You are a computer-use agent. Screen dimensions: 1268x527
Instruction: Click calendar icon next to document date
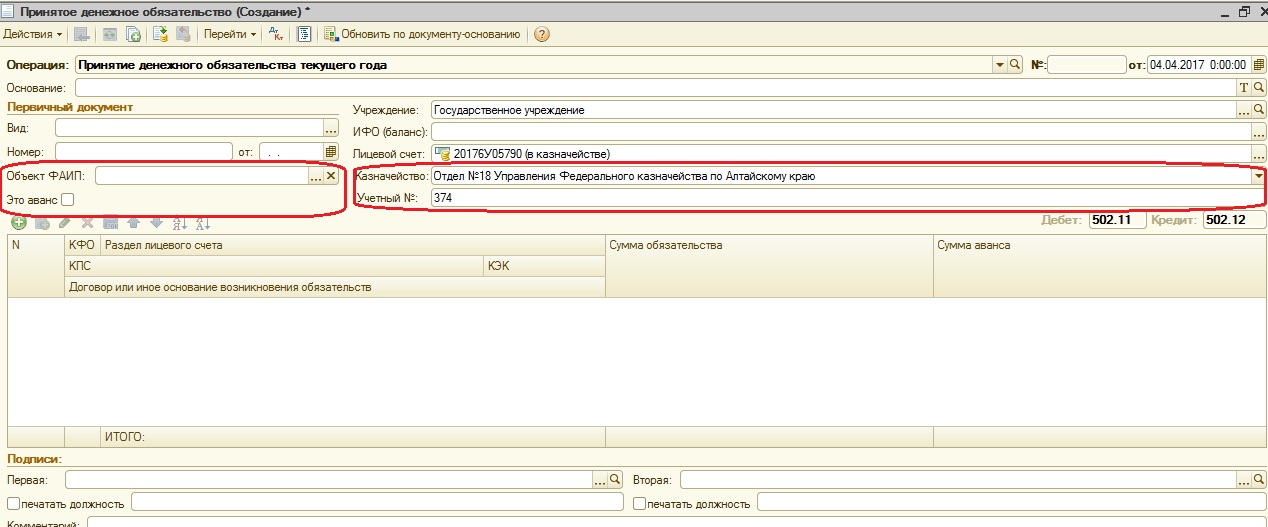(1258, 64)
